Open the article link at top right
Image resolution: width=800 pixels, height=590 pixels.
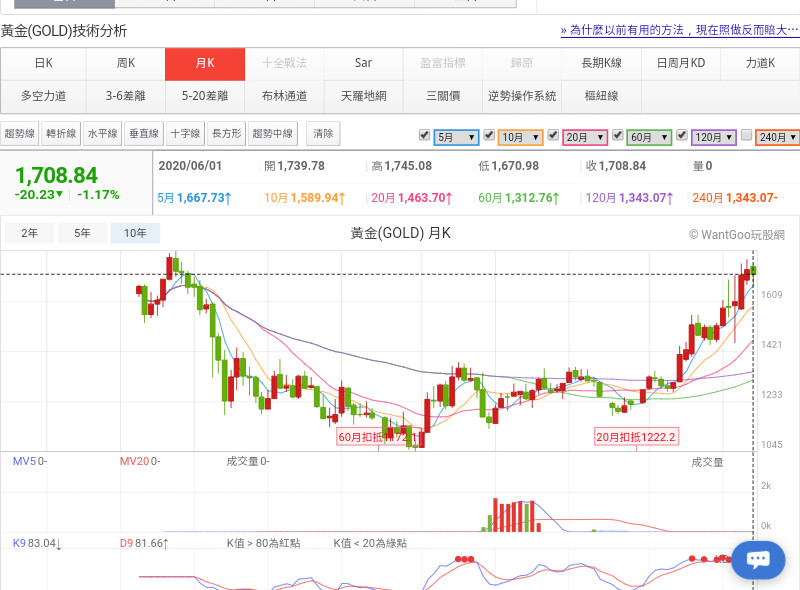point(679,31)
